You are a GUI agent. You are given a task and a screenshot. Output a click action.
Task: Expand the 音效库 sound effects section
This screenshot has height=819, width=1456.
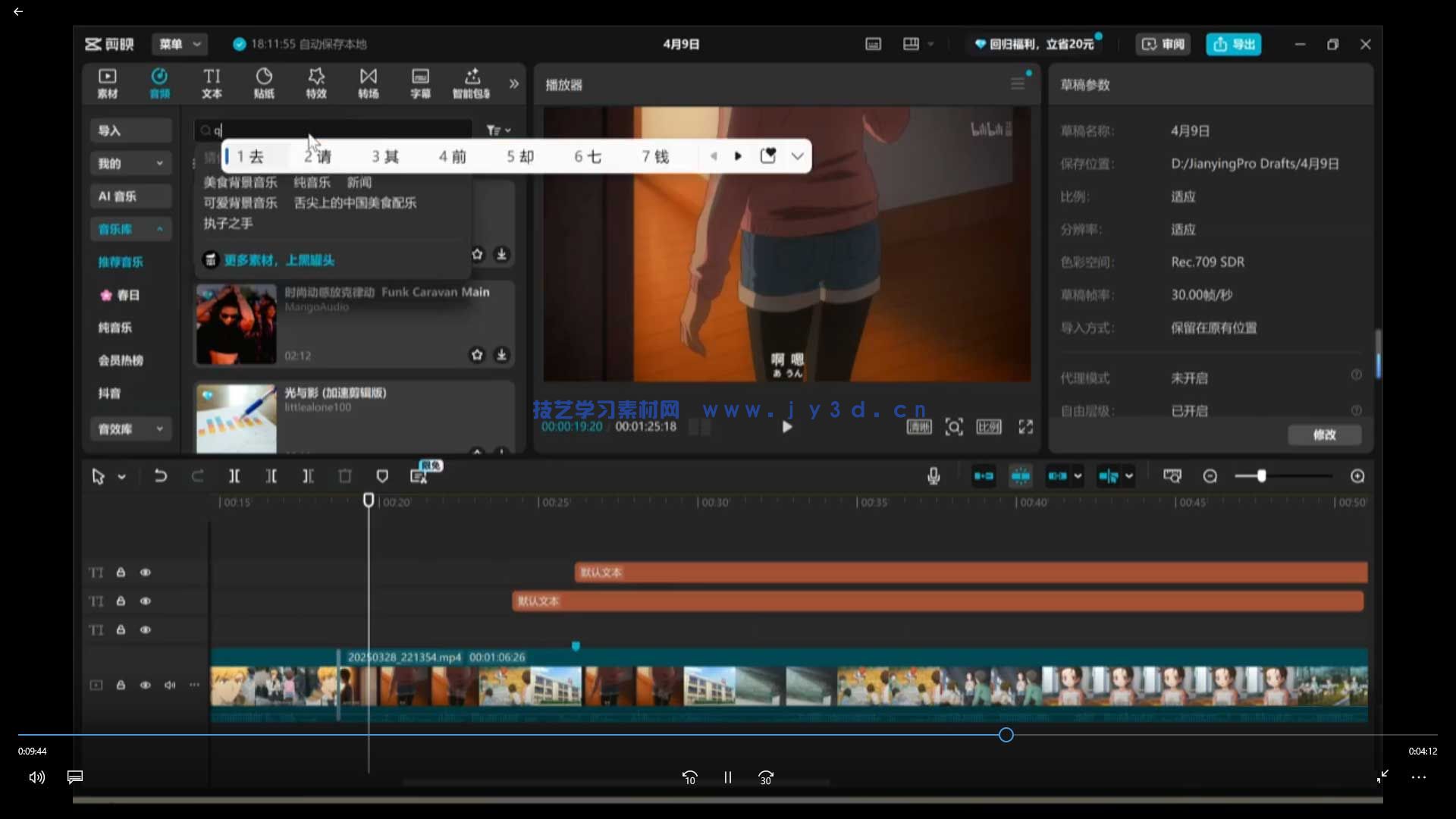point(130,429)
